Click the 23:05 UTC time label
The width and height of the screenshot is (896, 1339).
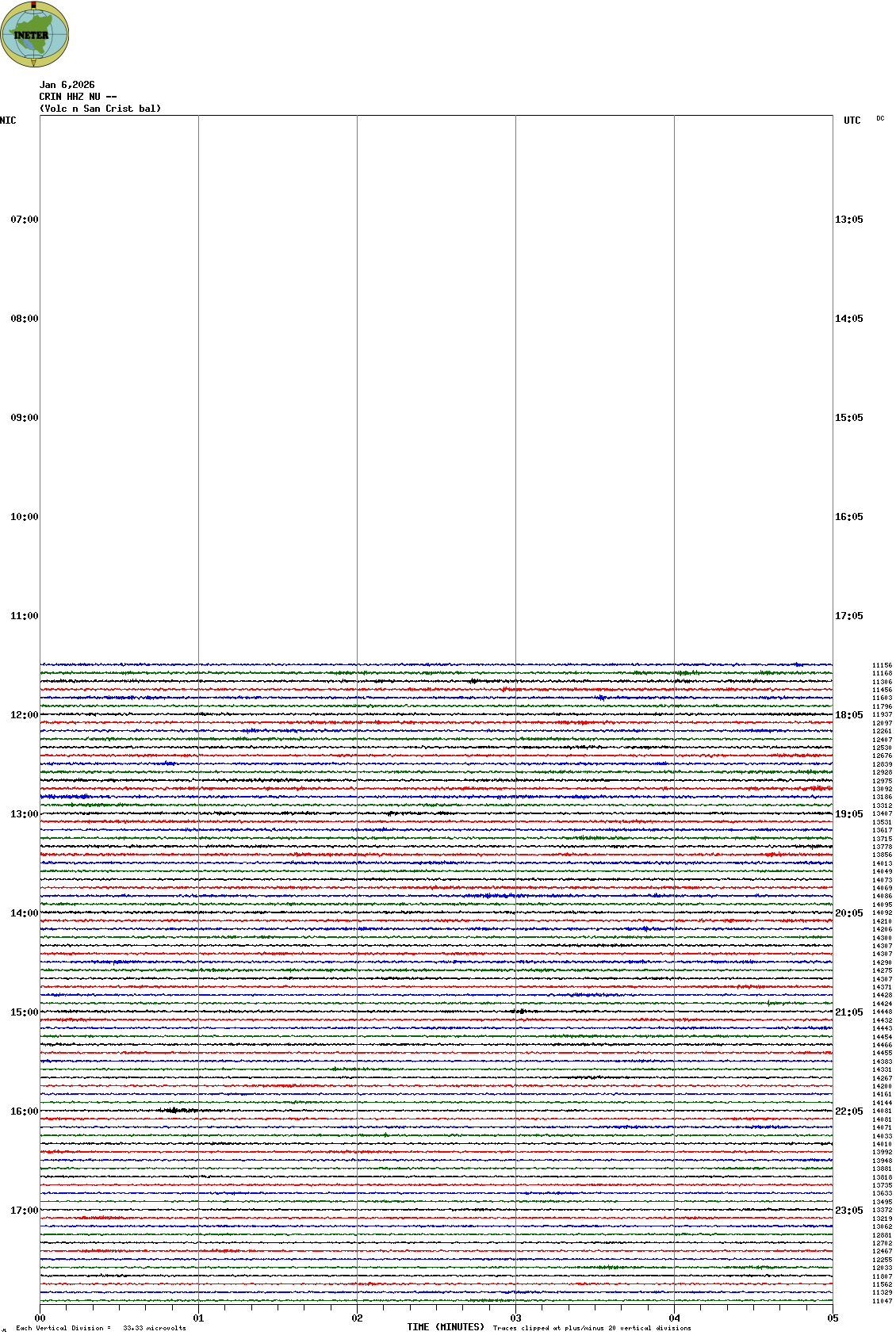(x=848, y=1211)
